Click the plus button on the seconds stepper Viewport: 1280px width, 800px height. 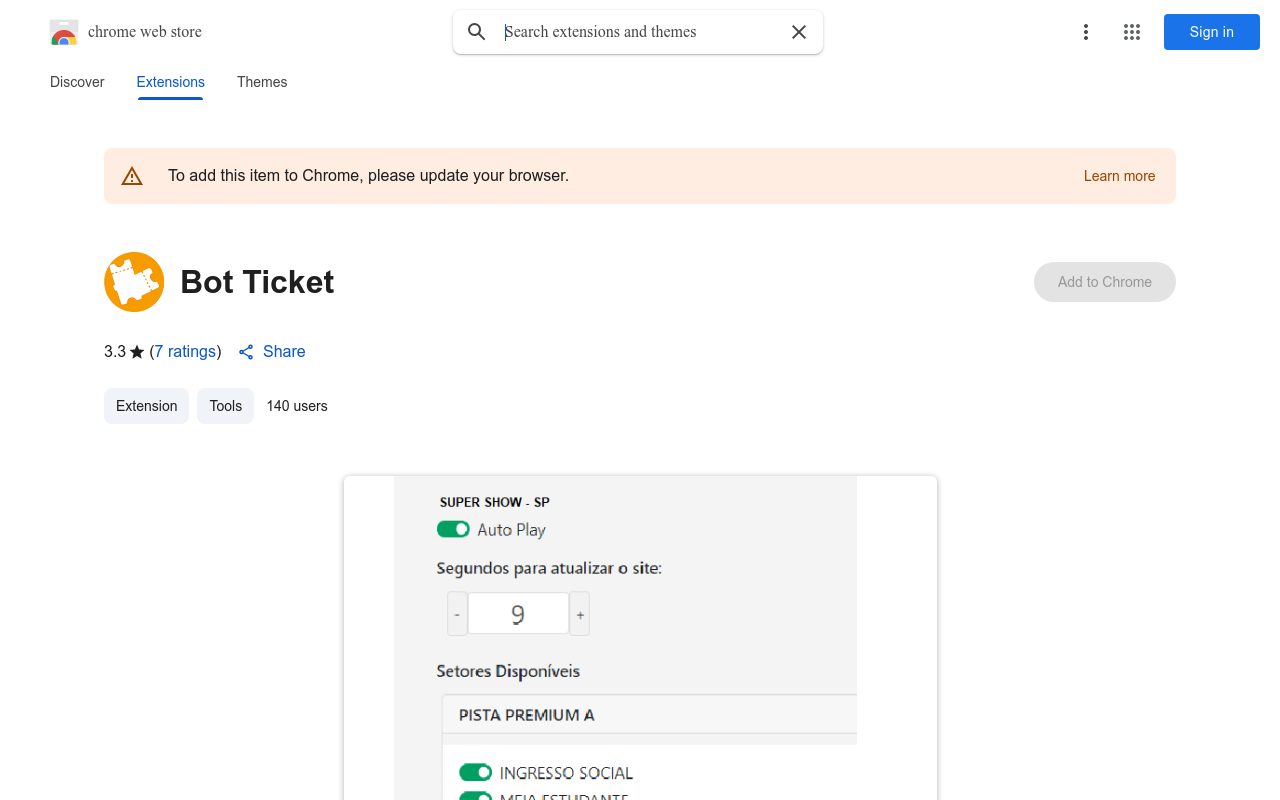click(579, 613)
